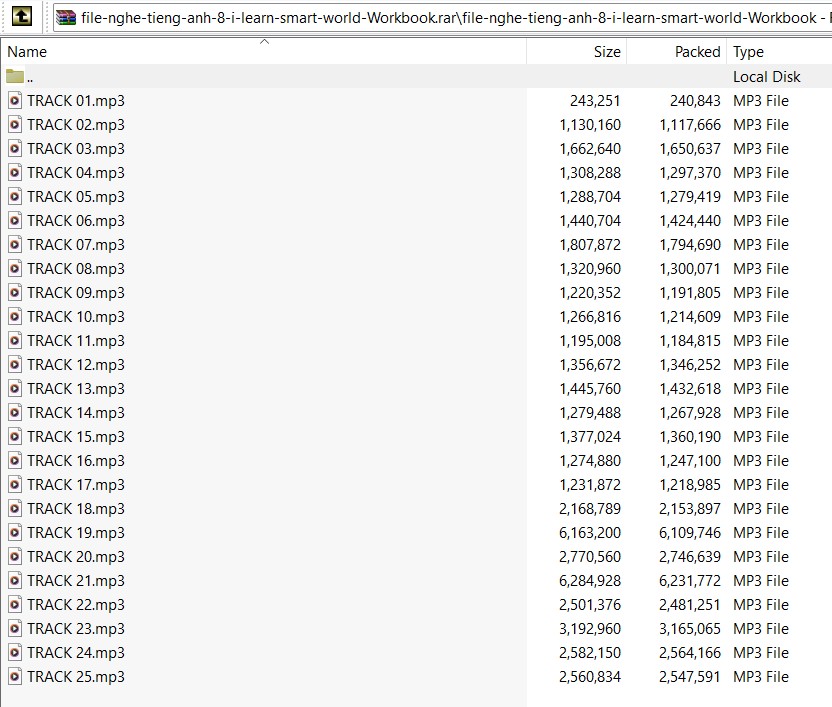
Task: Select TRACK 19.mp3 in the file list
Action: (76, 532)
